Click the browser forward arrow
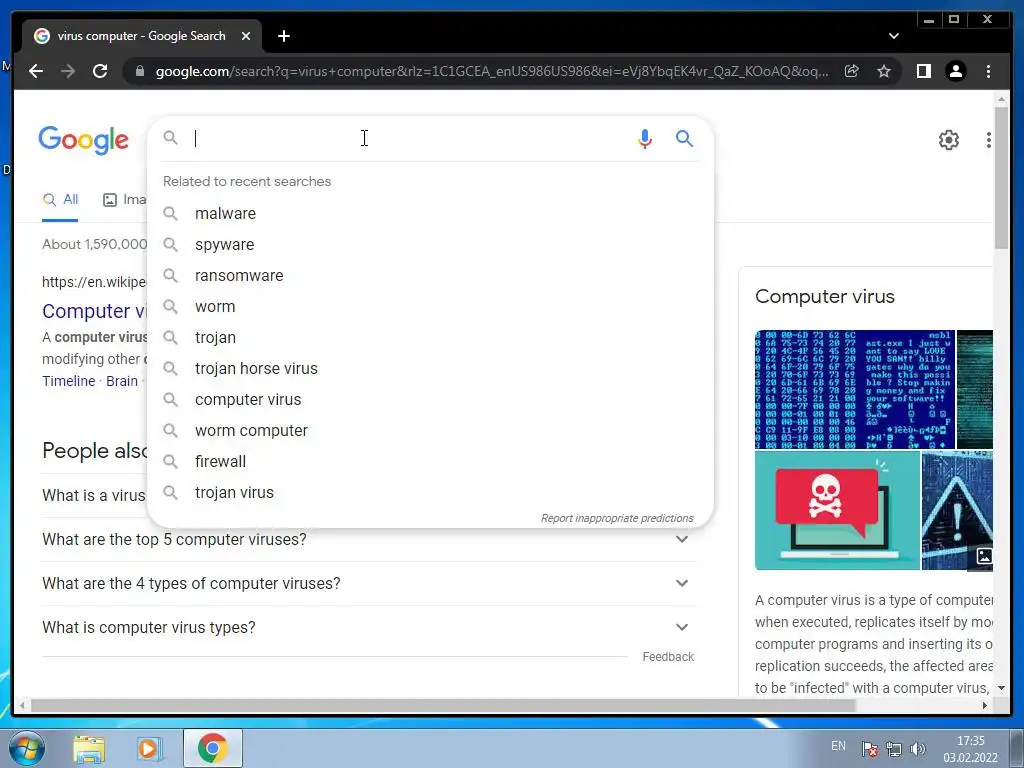The height and width of the screenshot is (768, 1024). [68, 71]
